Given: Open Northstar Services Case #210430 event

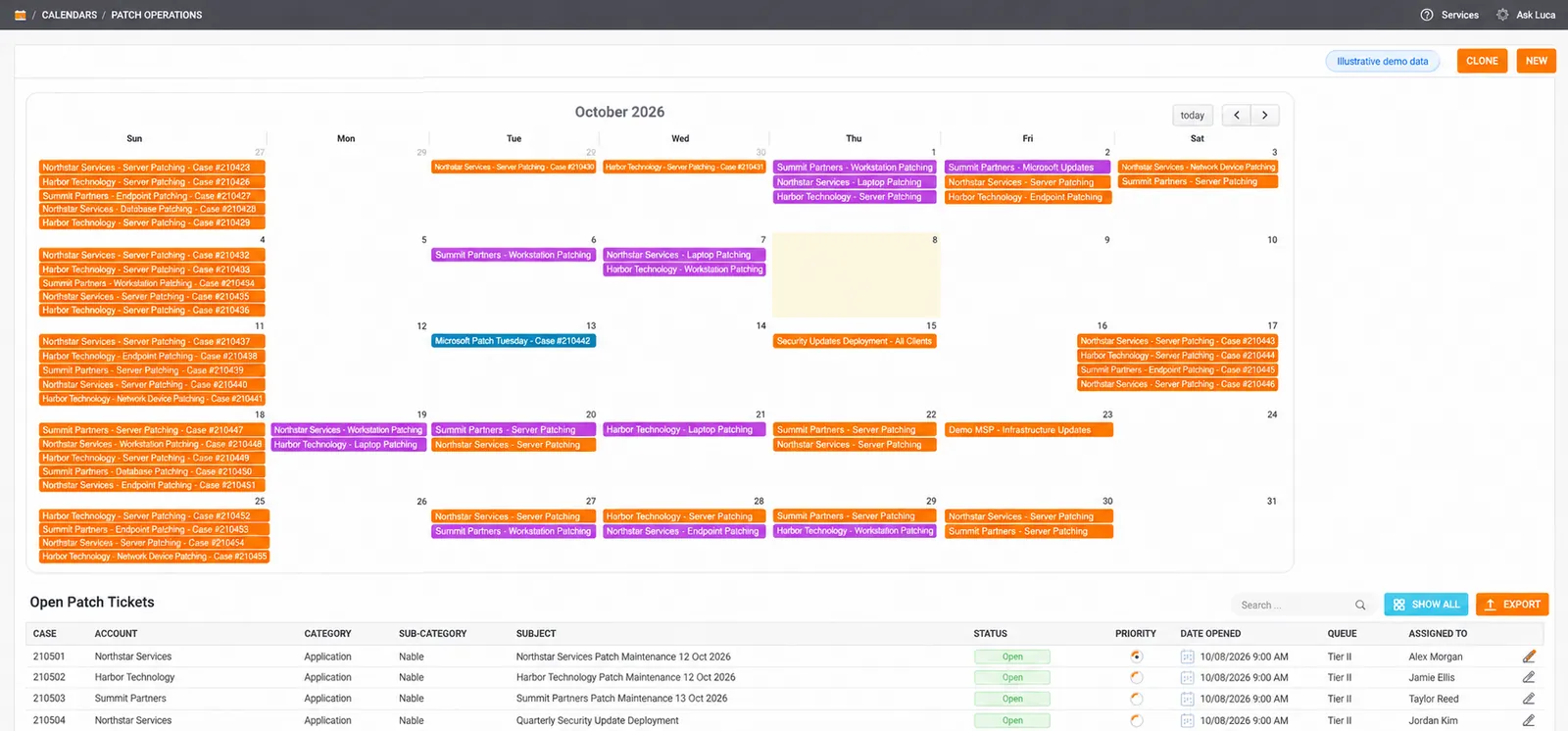Looking at the screenshot, I should coord(514,168).
